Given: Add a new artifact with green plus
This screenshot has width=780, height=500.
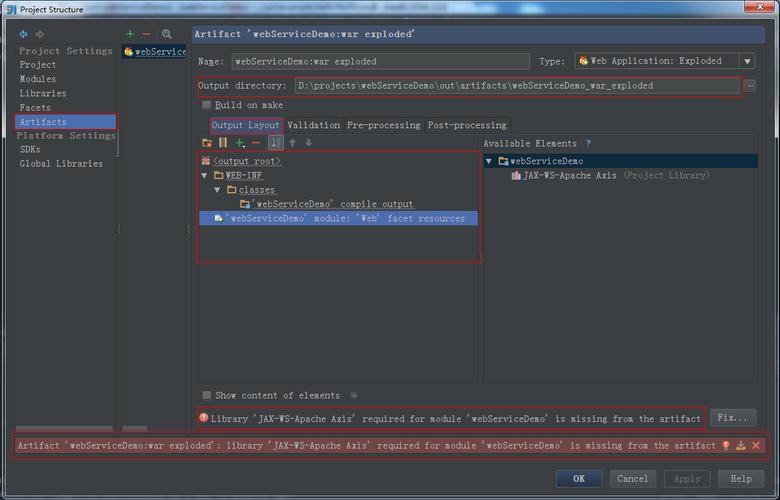Looking at the screenshot, I should (130, 34).
